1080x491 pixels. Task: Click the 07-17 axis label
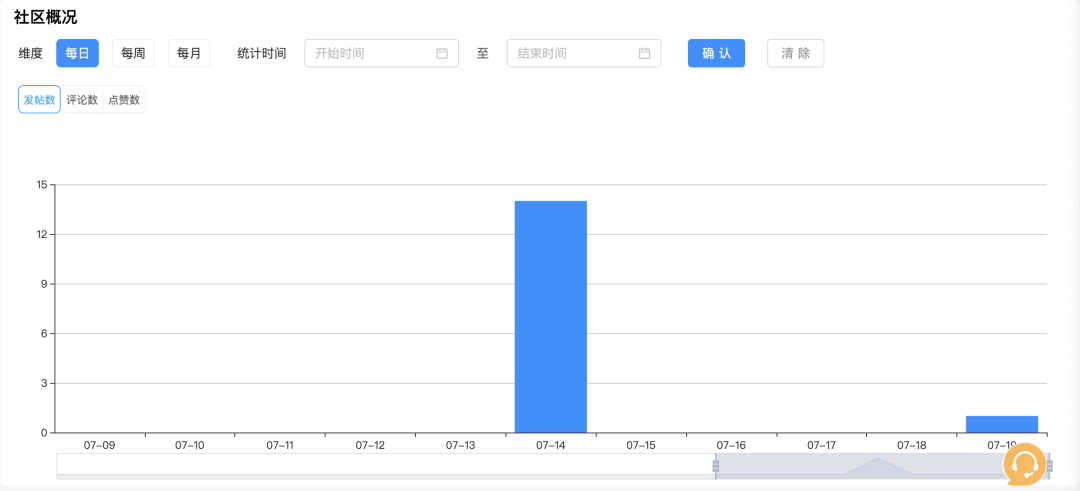[822, 446]
